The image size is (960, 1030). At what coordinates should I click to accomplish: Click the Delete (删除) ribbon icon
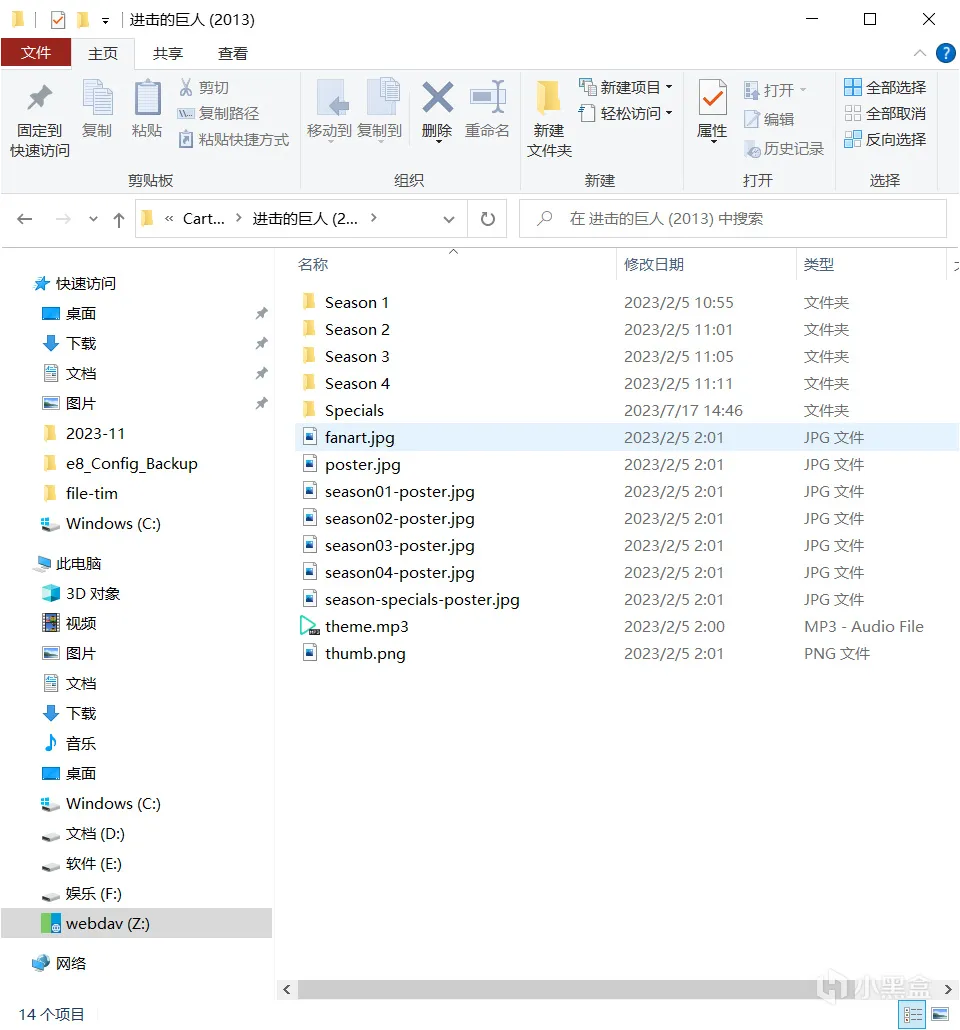[437, 110]
